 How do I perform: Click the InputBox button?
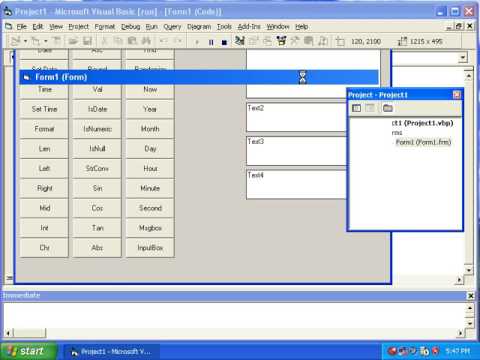(x=150, y=248)
